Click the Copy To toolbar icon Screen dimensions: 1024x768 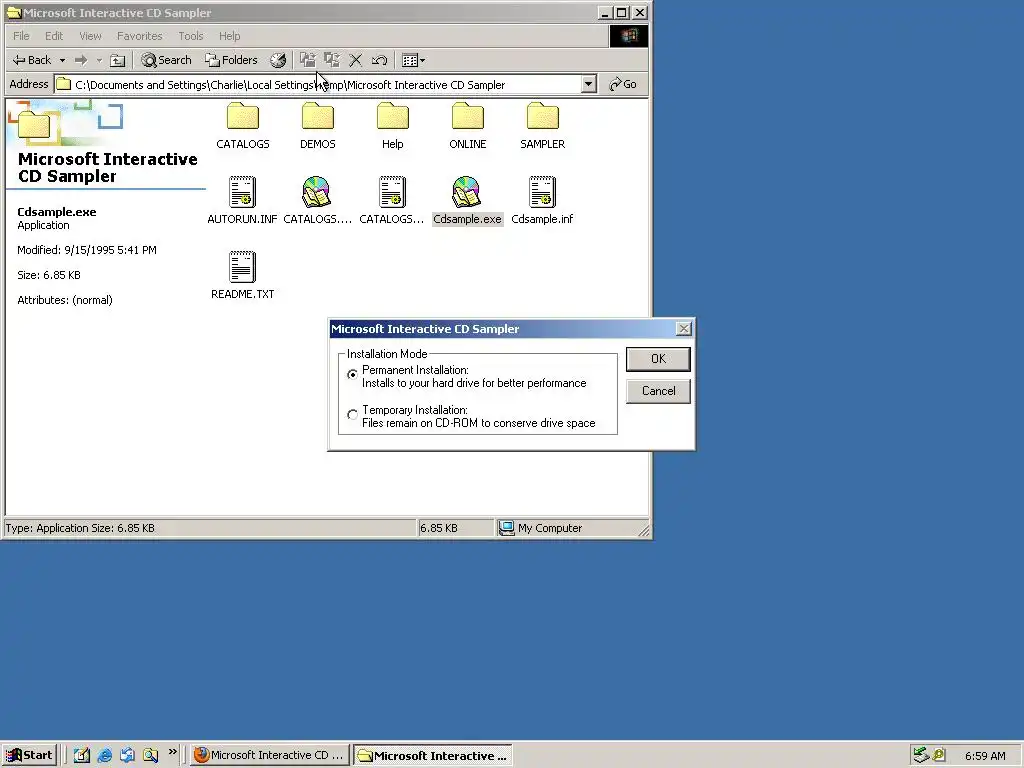pyautogui.click(x=332, y=60)
